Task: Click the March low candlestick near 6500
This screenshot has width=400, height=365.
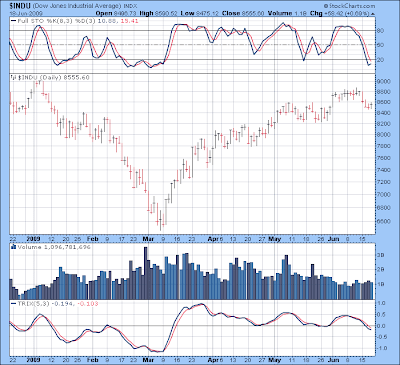Action: click(x=160, y=220)
